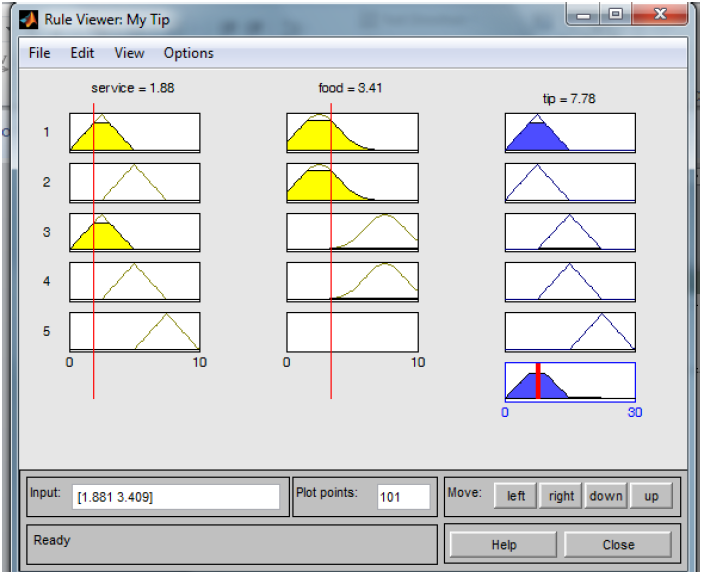This screenshot has width=701, height=572.
Task: Click the 'tip = 7.78' label
Action: coord(569,99)
